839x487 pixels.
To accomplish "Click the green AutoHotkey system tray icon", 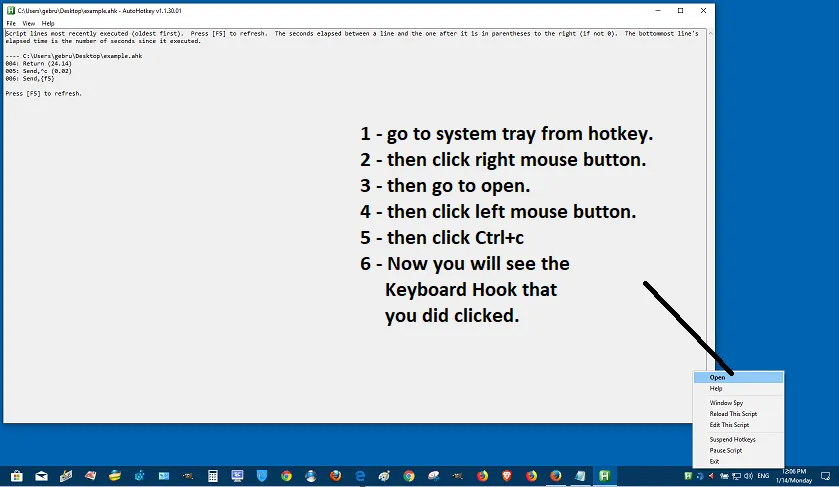I will 688,476.
